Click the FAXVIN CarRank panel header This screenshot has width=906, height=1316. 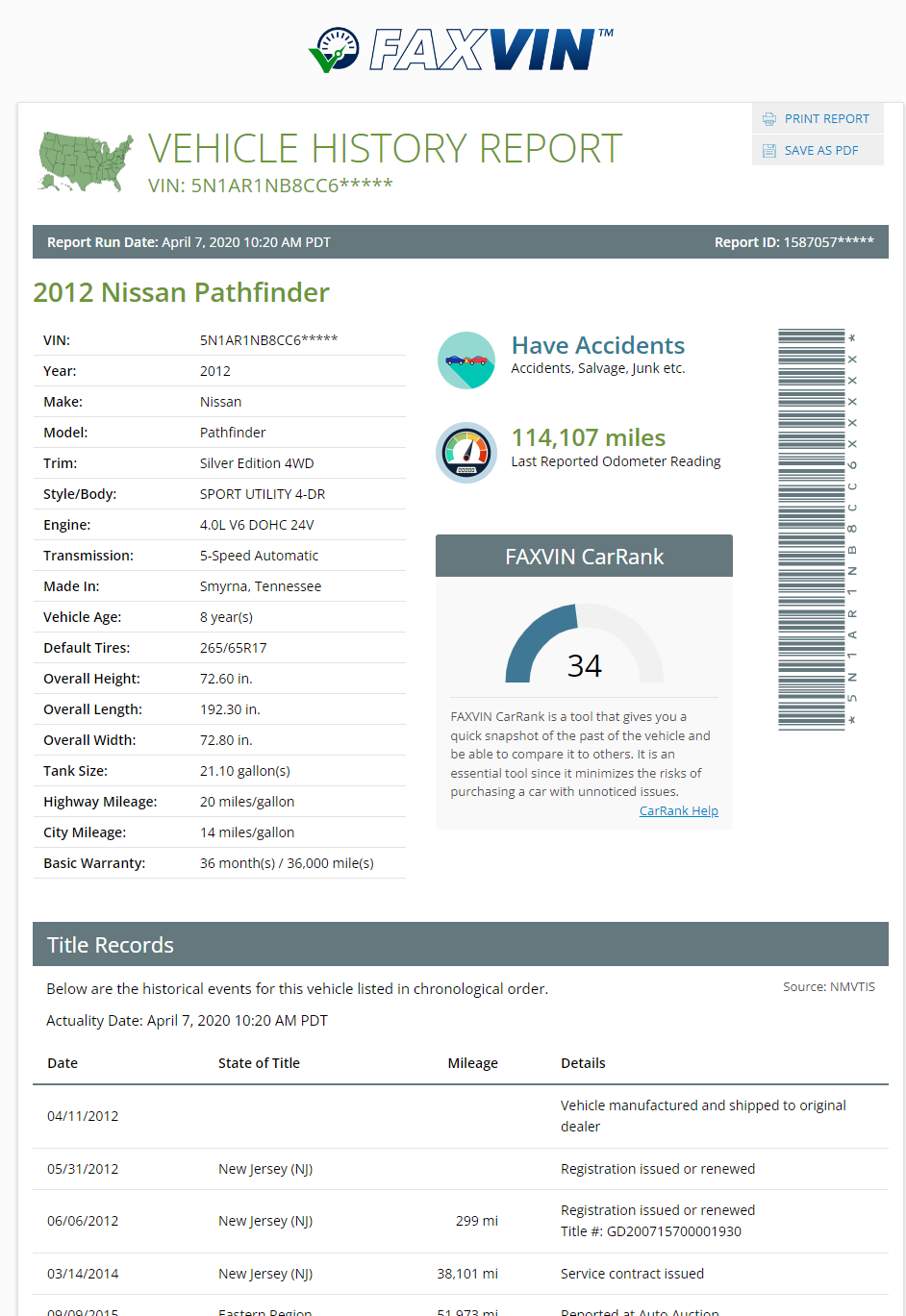tap(584, 557)
